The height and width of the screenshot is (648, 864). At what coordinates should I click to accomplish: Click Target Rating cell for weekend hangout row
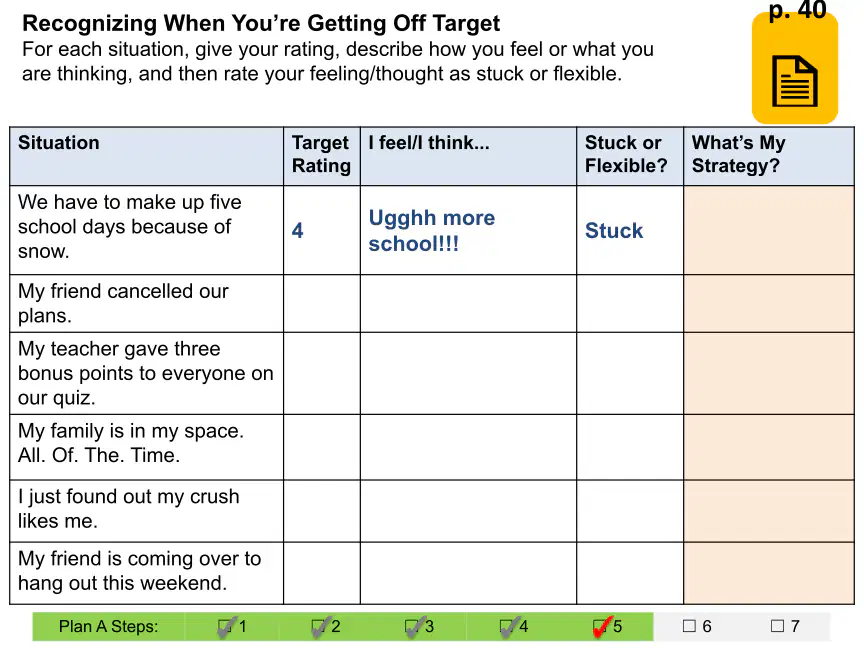click(x=322, y=573)
